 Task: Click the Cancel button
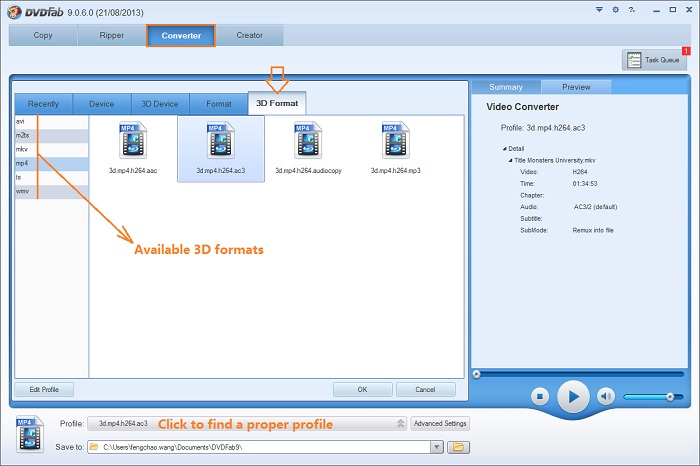click(x=425, y=389)
